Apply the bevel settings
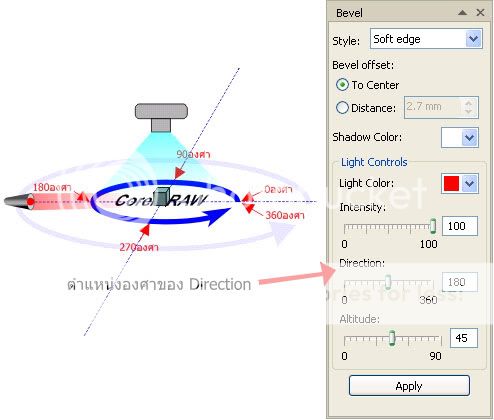The image size is (494, 420). 409,386
